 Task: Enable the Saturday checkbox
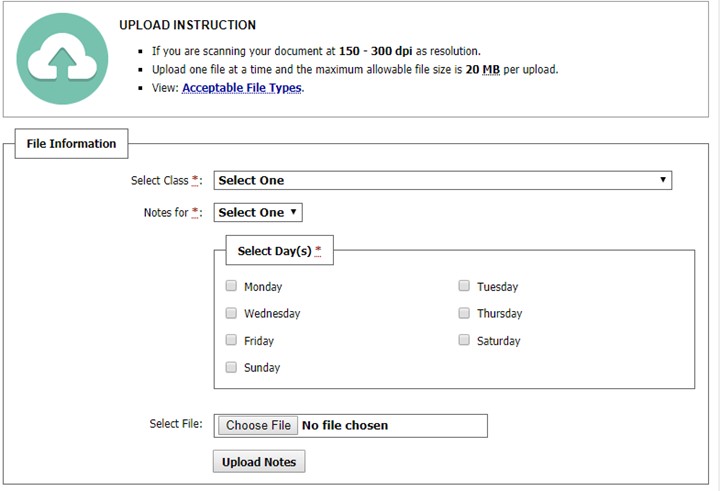click(x=464, y=340)
